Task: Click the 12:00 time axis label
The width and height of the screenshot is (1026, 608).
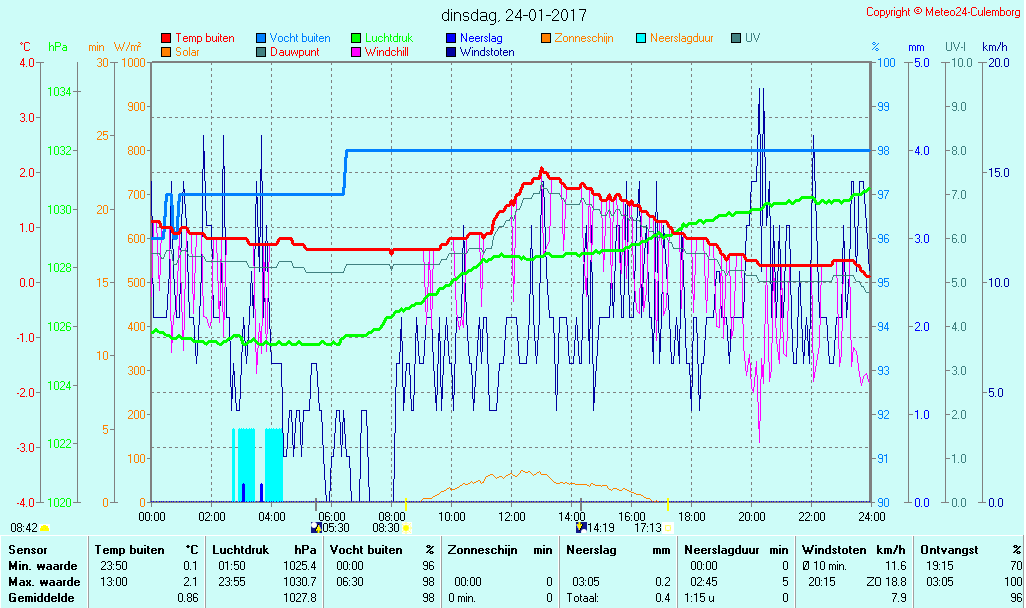Action: pos(512,517)
